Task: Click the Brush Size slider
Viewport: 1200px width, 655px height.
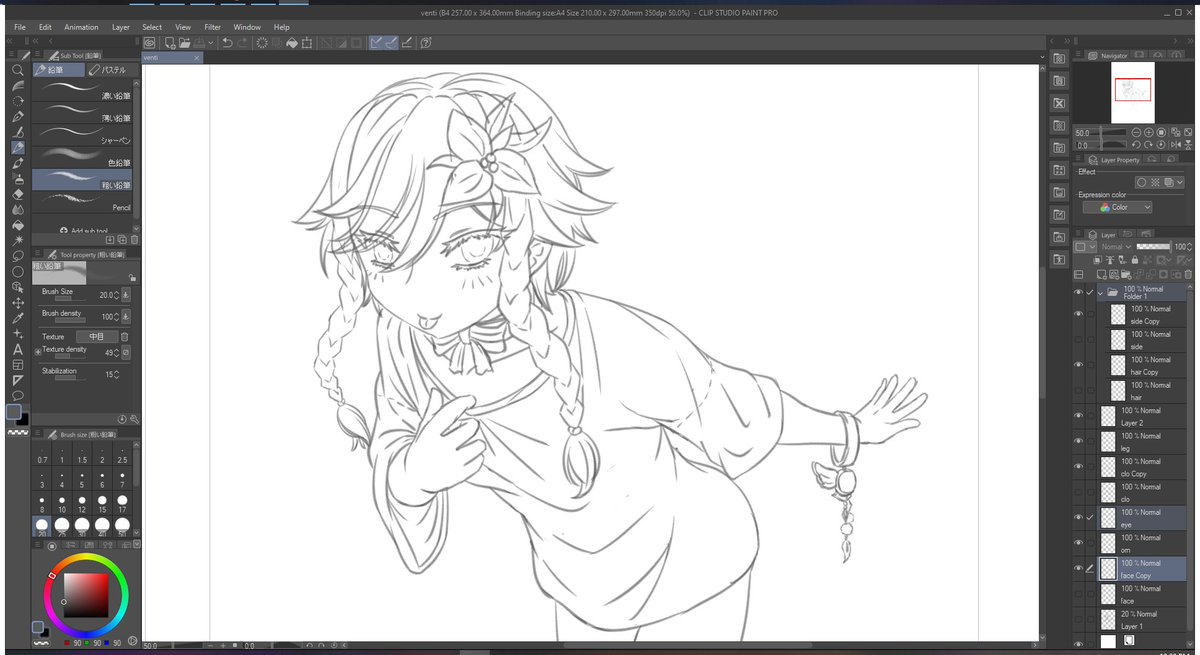Action: pos(69,299)
